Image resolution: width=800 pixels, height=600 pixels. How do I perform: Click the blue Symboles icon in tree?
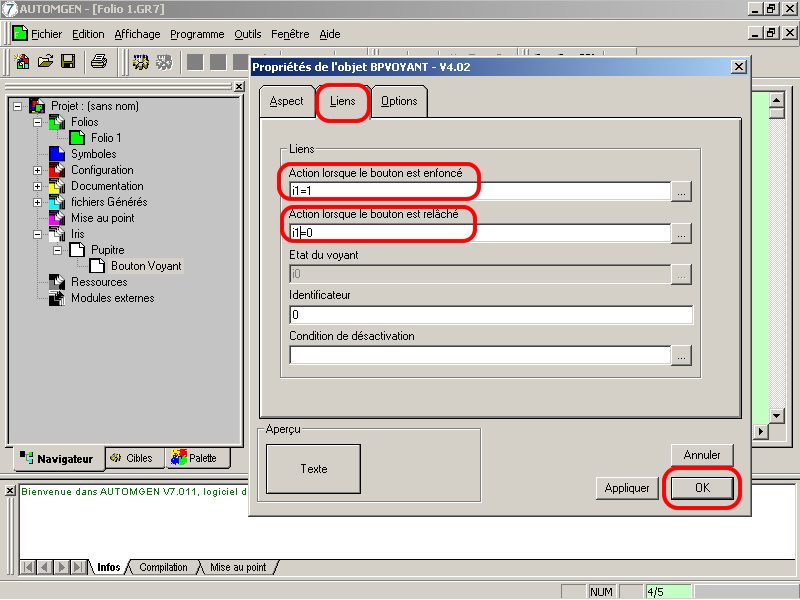57,154
